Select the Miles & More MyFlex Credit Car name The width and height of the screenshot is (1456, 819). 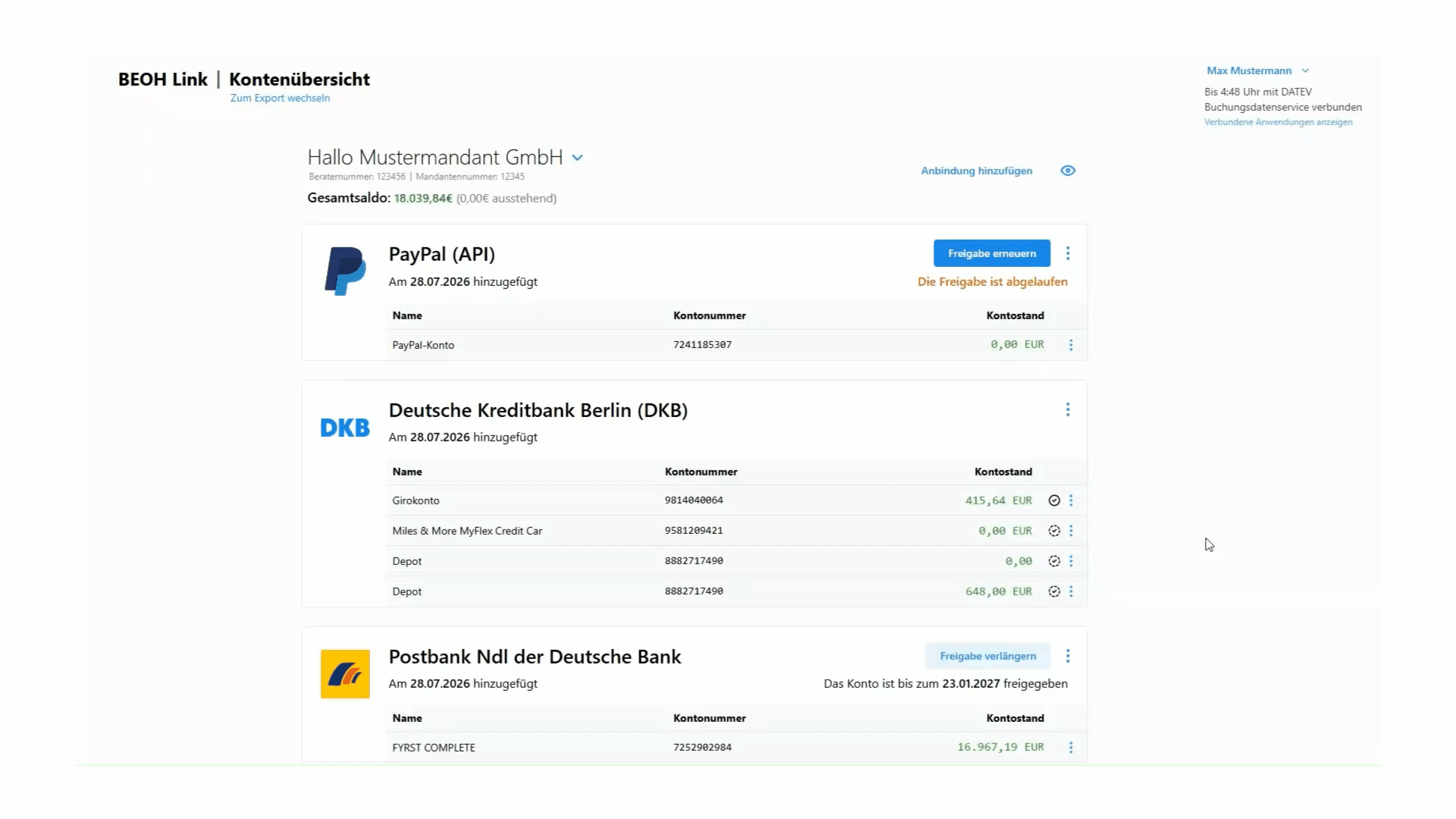(x=467, y=531)
